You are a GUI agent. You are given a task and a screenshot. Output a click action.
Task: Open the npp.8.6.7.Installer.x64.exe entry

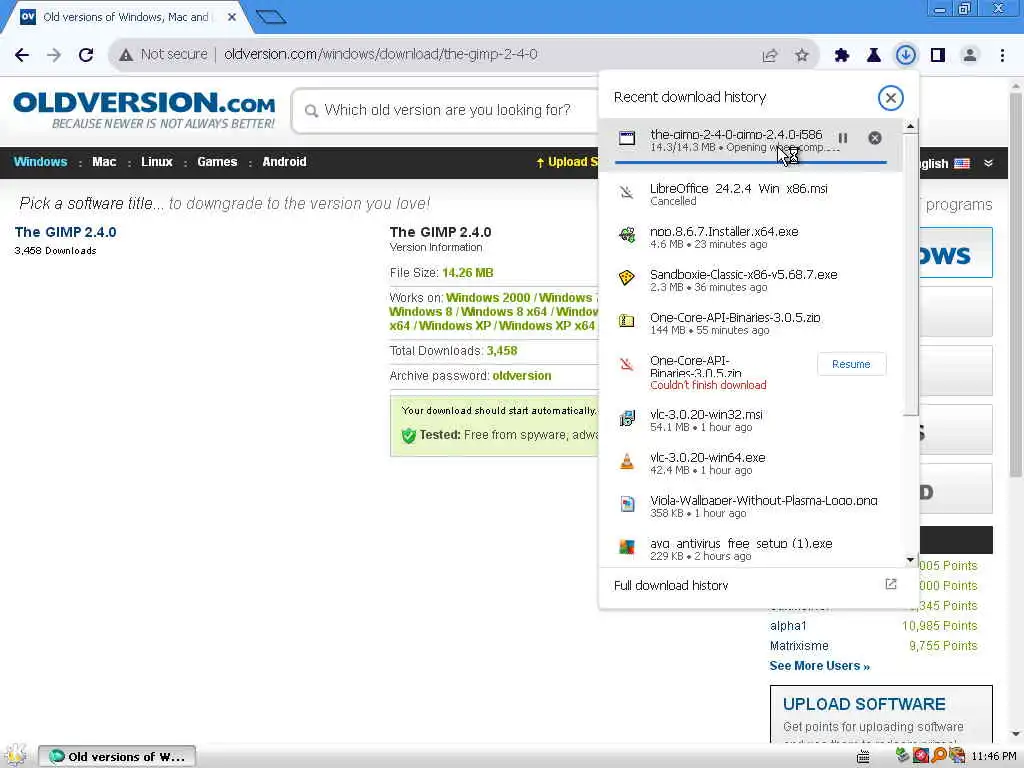[x=750, y=237]
